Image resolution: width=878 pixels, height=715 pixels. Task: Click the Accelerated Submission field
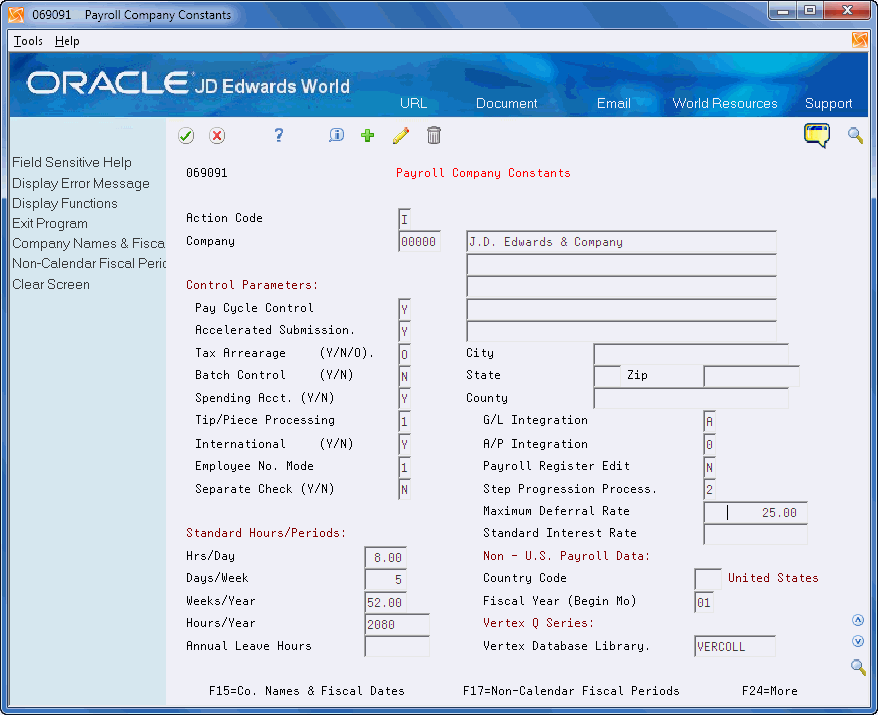coord(404,331)
